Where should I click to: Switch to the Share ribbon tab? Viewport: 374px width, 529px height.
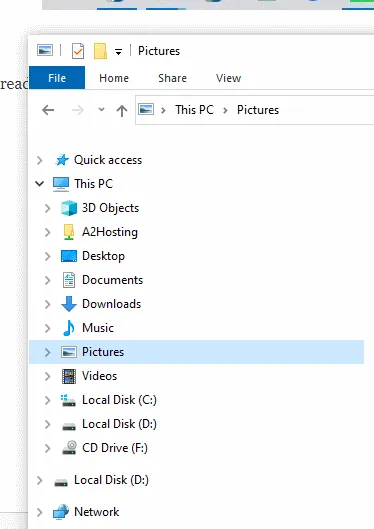tap(172, 78)
